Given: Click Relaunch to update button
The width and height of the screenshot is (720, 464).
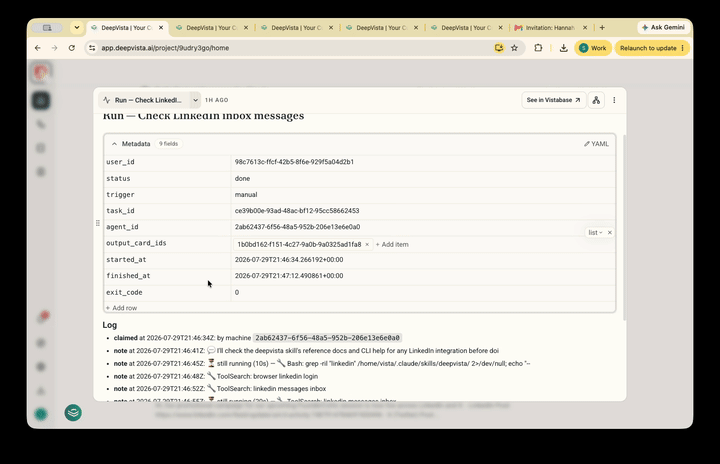Looking at the screenshot, I should coord(652,48).
